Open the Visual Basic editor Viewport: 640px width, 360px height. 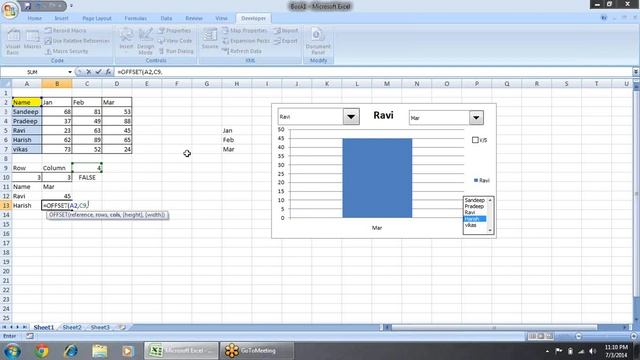(x=13, y=41)
